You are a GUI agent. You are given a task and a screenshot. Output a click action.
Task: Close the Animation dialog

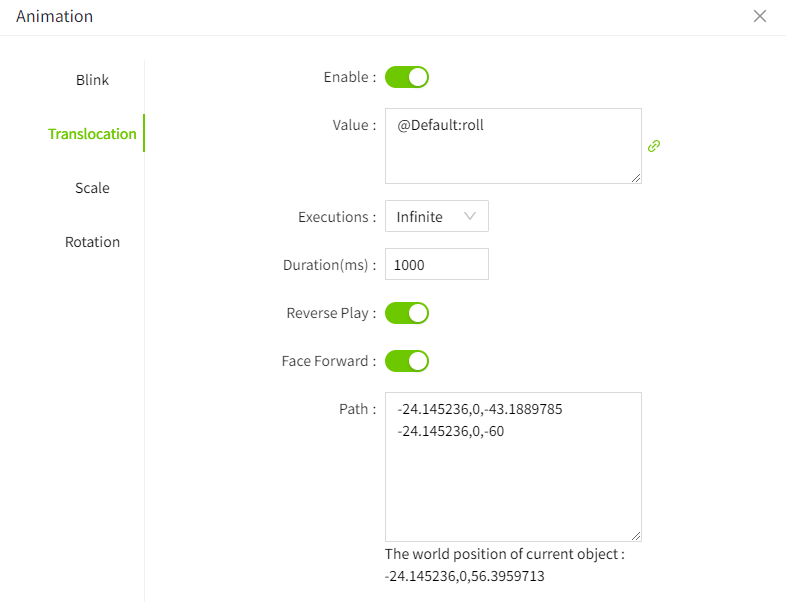click(x=760, y=16)
